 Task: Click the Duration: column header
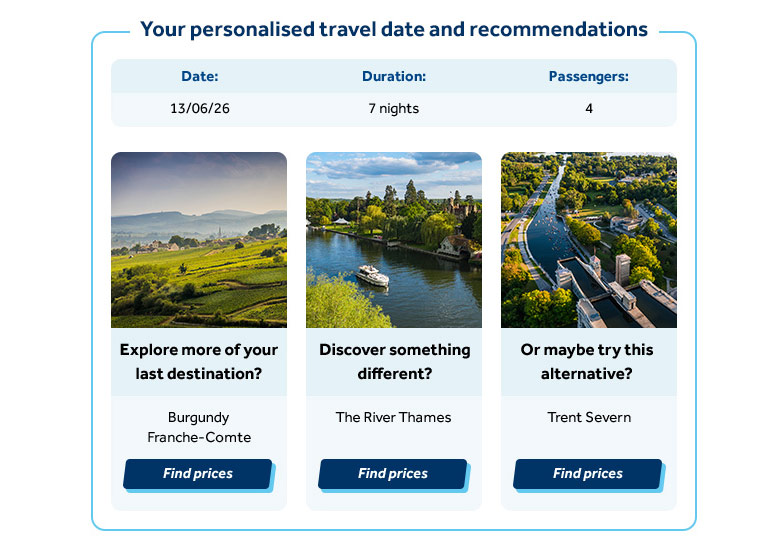point(394,76)
